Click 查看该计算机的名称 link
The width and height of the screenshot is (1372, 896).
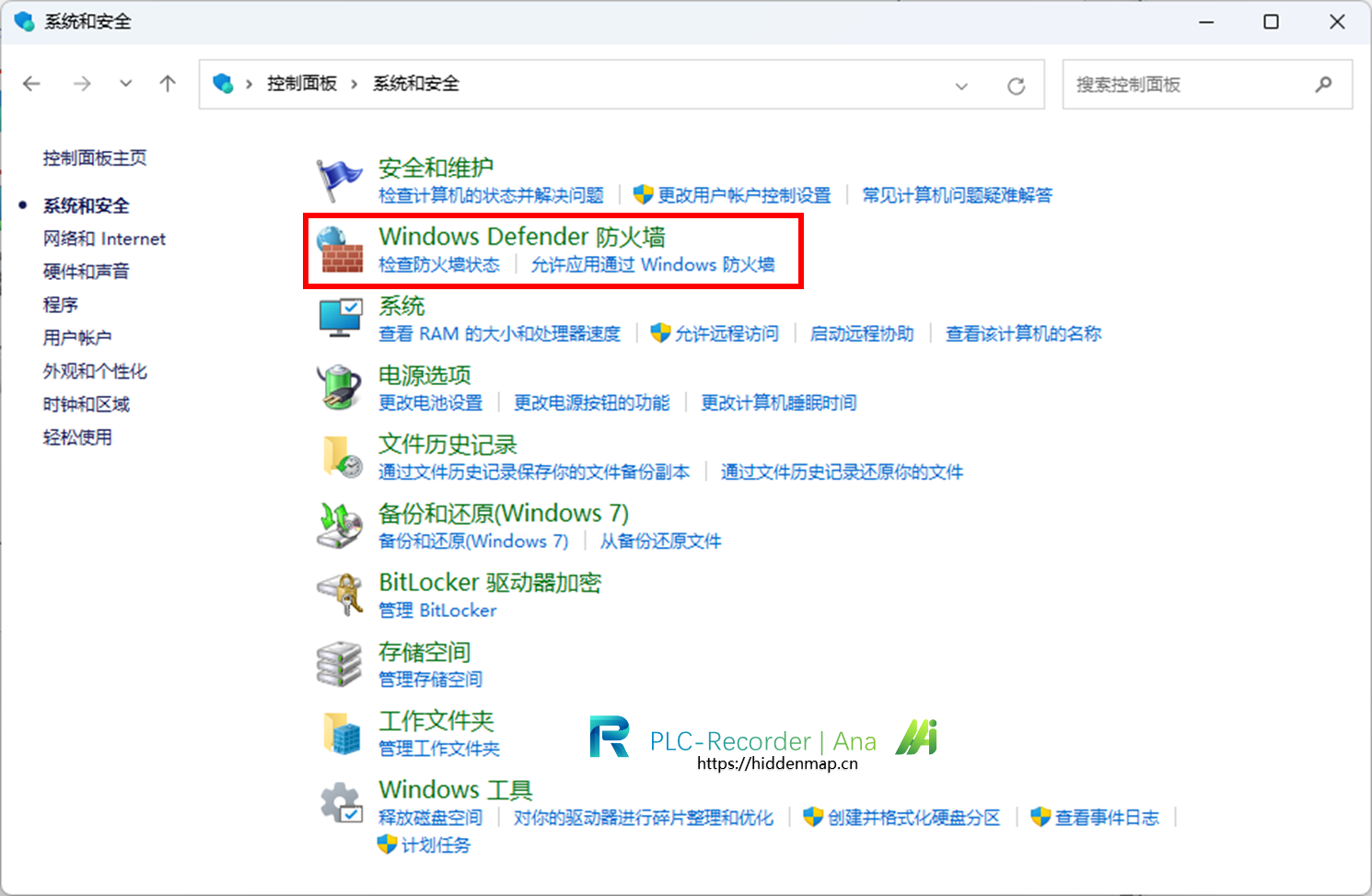[1024, 333]
